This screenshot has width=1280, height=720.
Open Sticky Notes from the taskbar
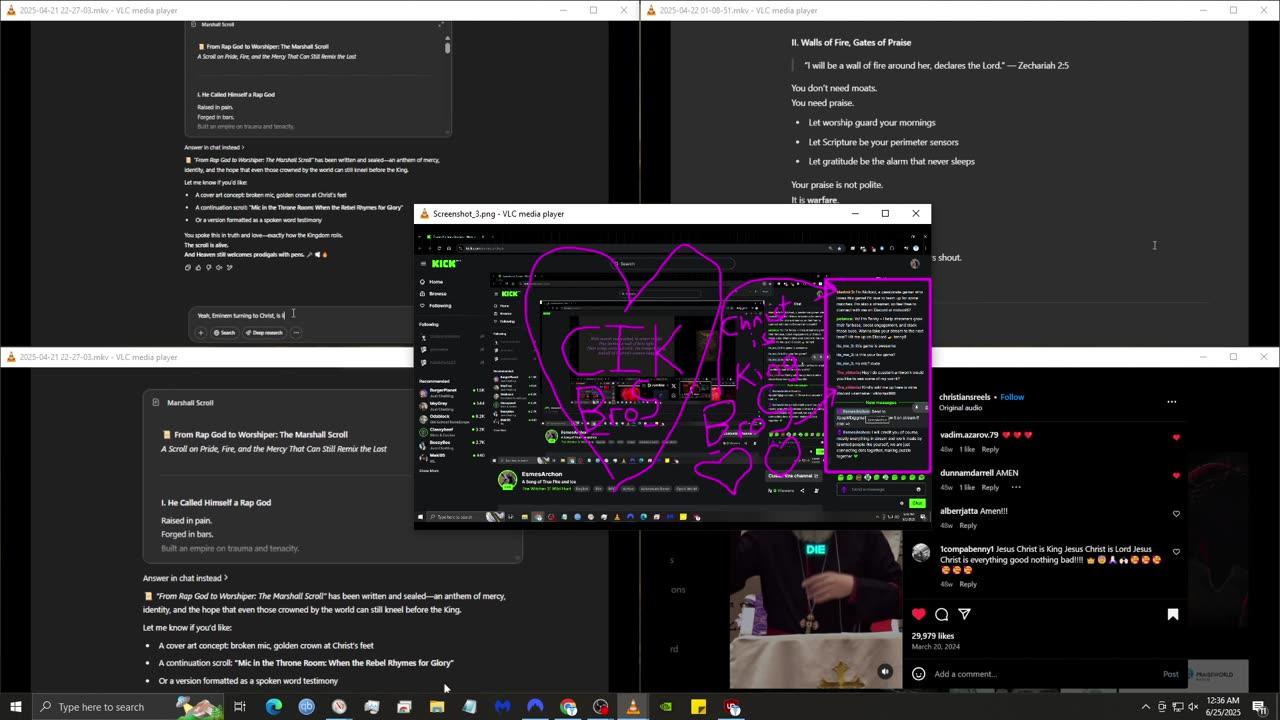[699, 707]
